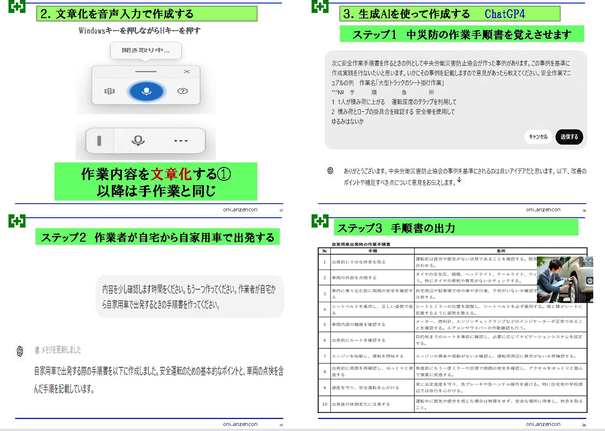Click the 'No.' header cell of the procedure table
Image resolution: width=605 pixels, height=431 pixels.
(325, 251)
